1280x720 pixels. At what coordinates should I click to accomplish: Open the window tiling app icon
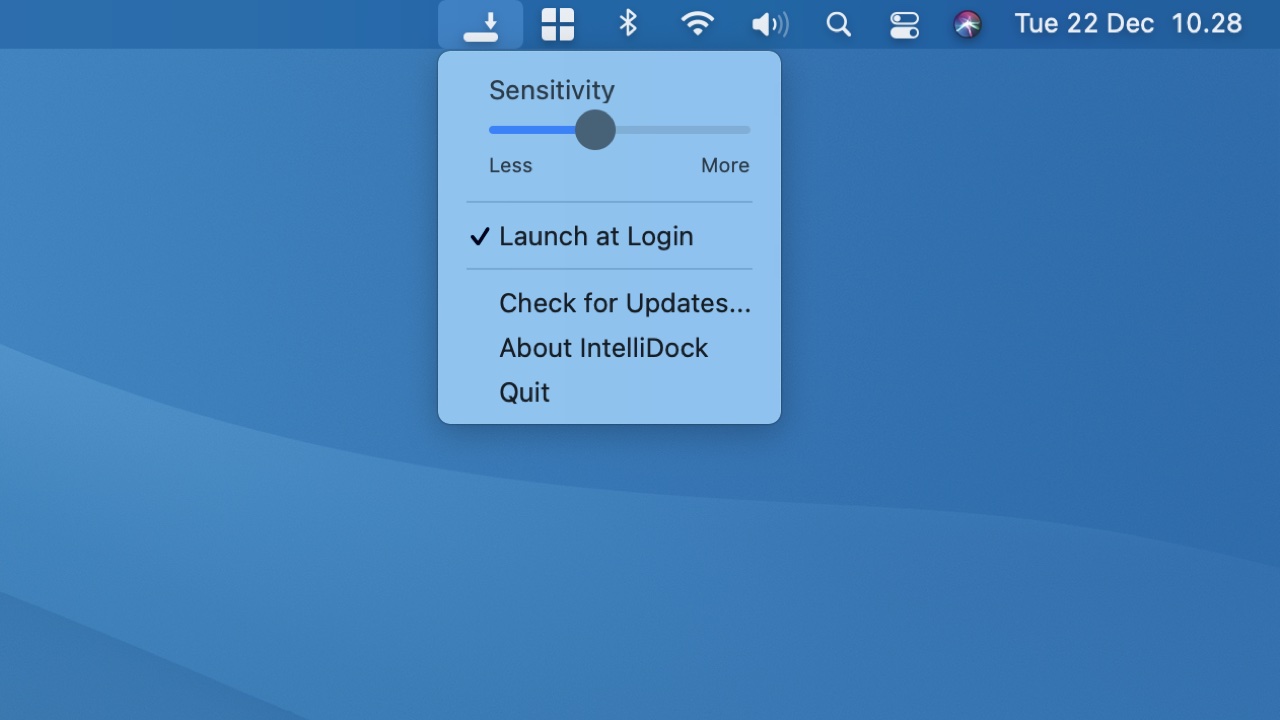pyautogui.click(x=557, y=23)
